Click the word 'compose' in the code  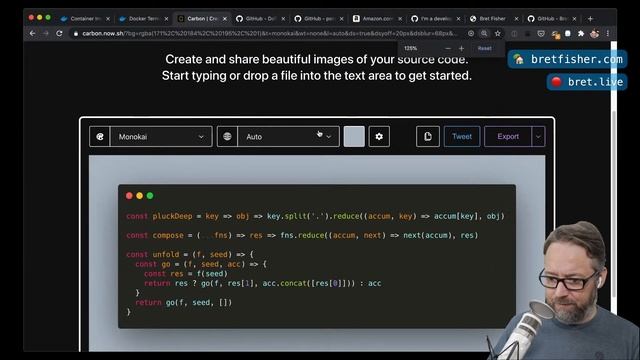(x=168, y=235)
